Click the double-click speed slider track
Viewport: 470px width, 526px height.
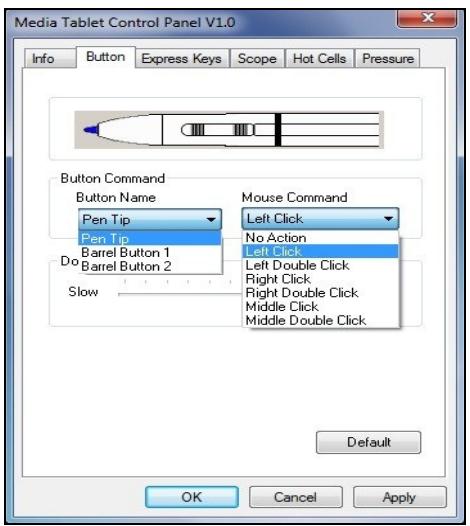click(179, 294)
